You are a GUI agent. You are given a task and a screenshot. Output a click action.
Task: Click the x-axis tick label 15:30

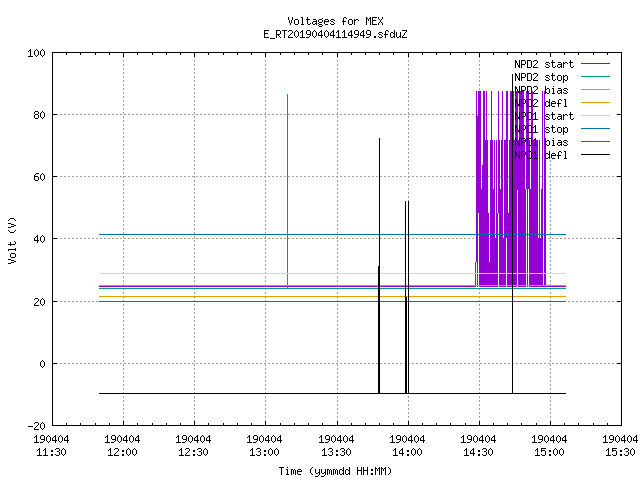tap(620, 452)
